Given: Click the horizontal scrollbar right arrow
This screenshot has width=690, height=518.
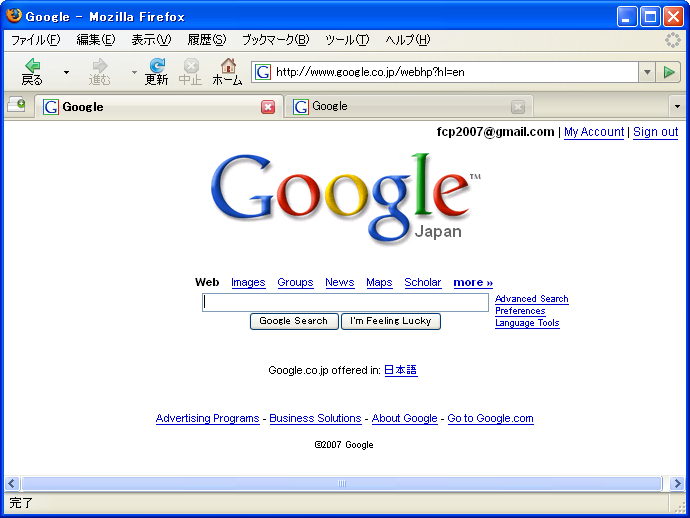Looking at the screenshot, I should [677, 484].
